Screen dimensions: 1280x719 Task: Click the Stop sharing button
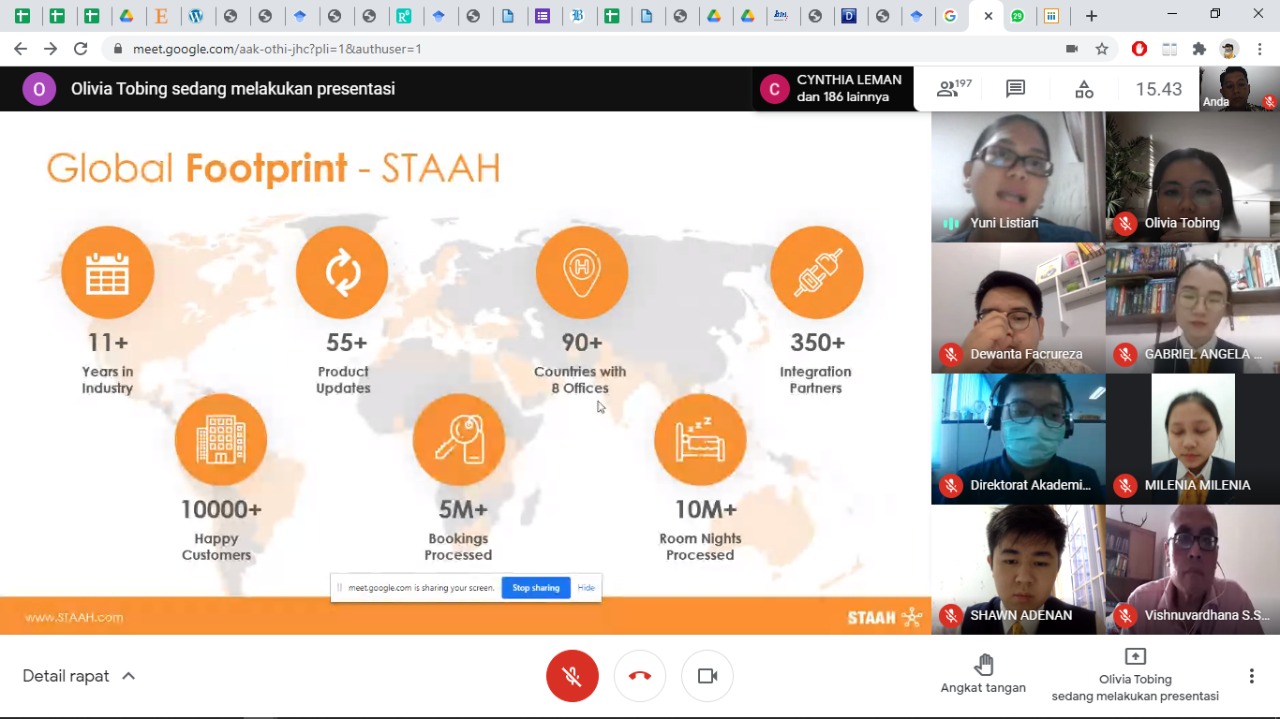[x=536, y=588]
